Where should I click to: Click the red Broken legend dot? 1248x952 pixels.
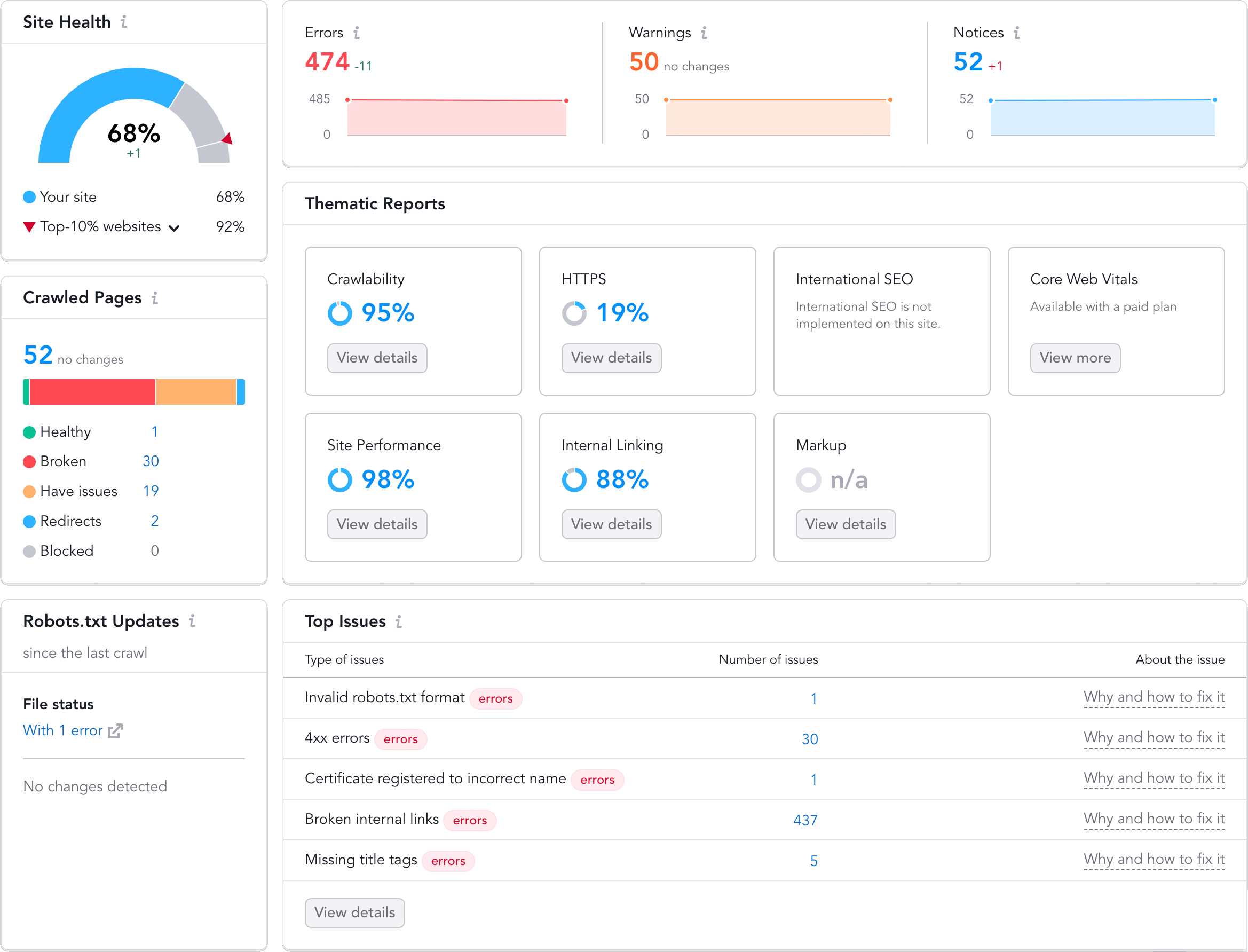tap(29, 462)
